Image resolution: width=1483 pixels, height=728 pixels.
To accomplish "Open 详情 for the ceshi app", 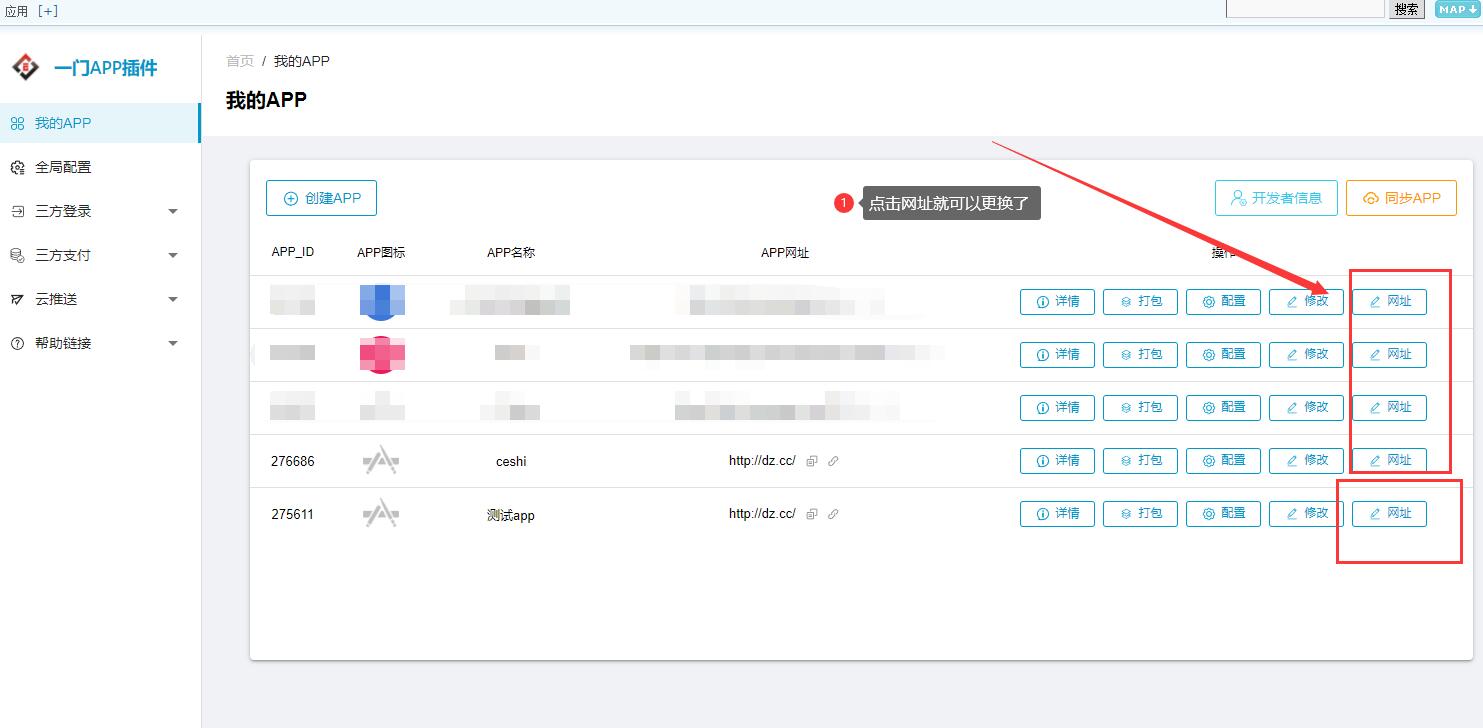I will [x=1057, y=461].
